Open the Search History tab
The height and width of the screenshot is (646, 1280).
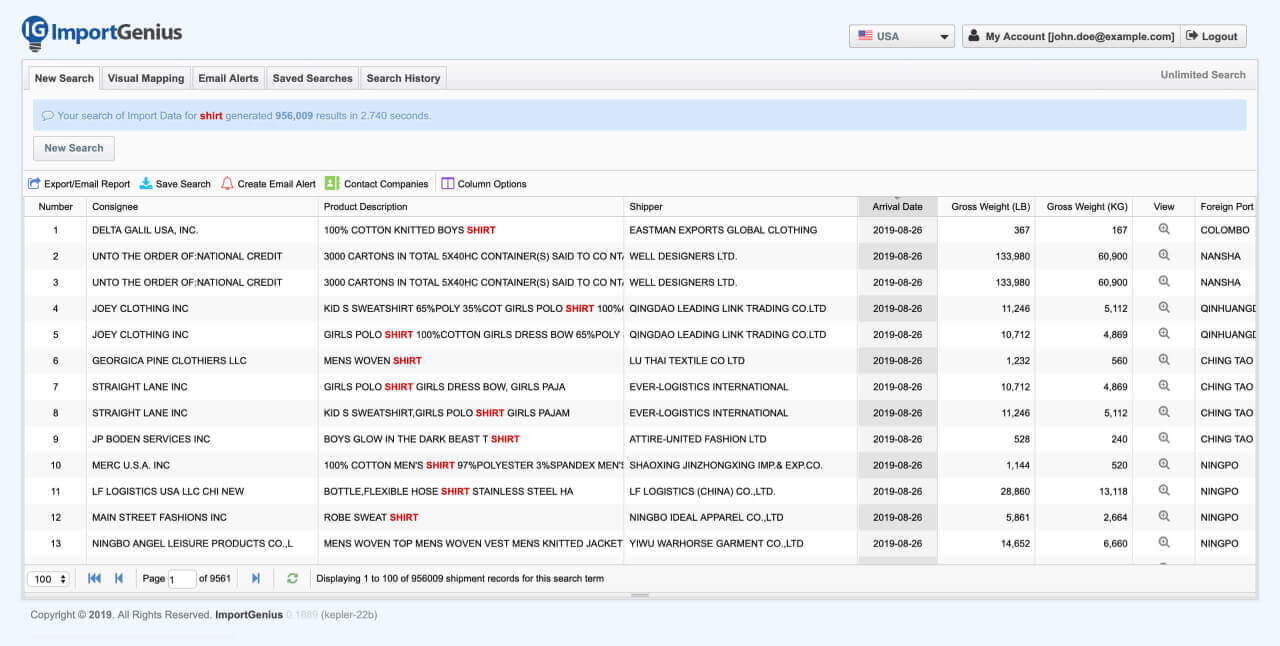(x=403, y=78)
